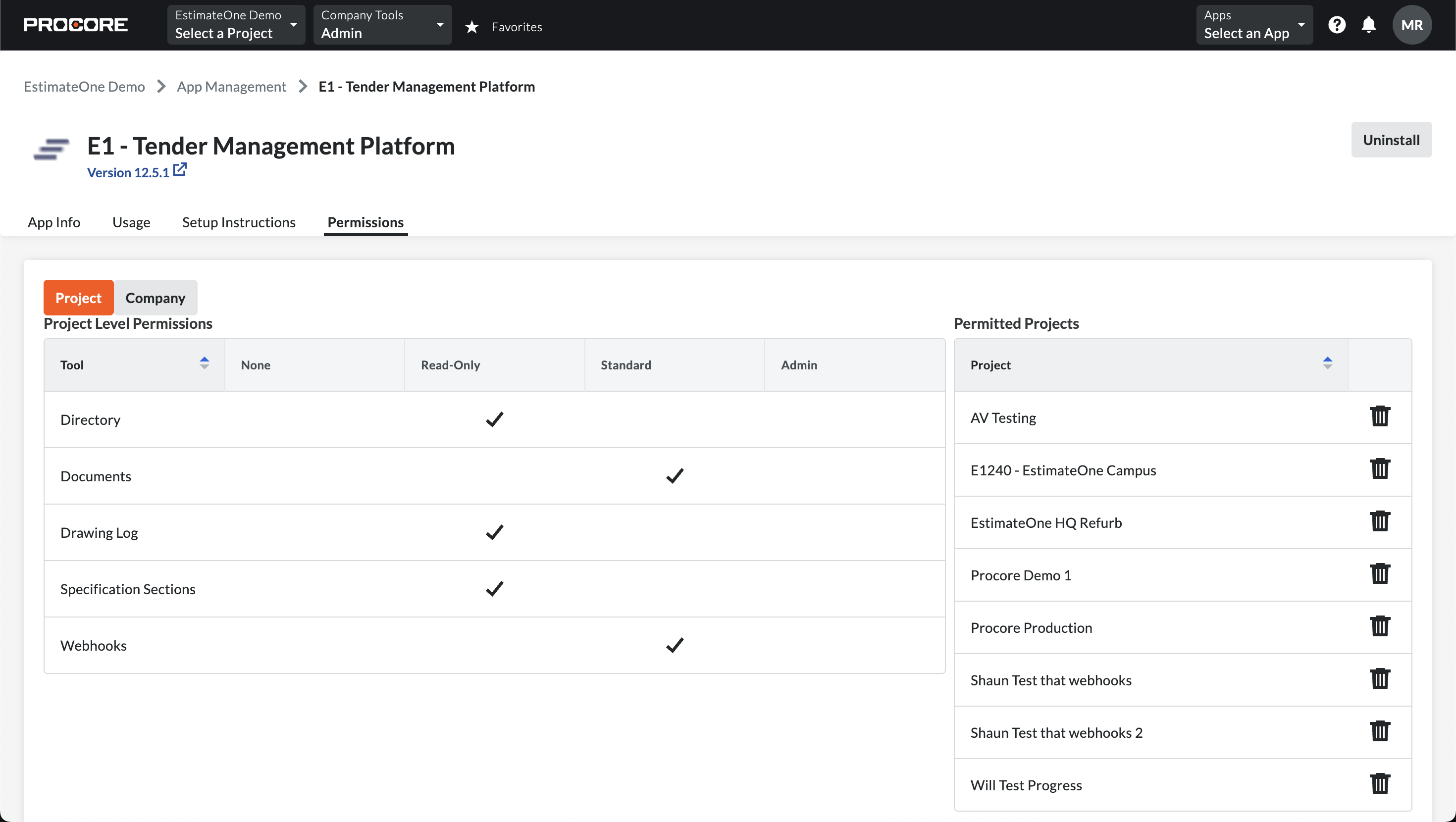
Task: Select the Project permissions toggle
Action: click(79, 298)
